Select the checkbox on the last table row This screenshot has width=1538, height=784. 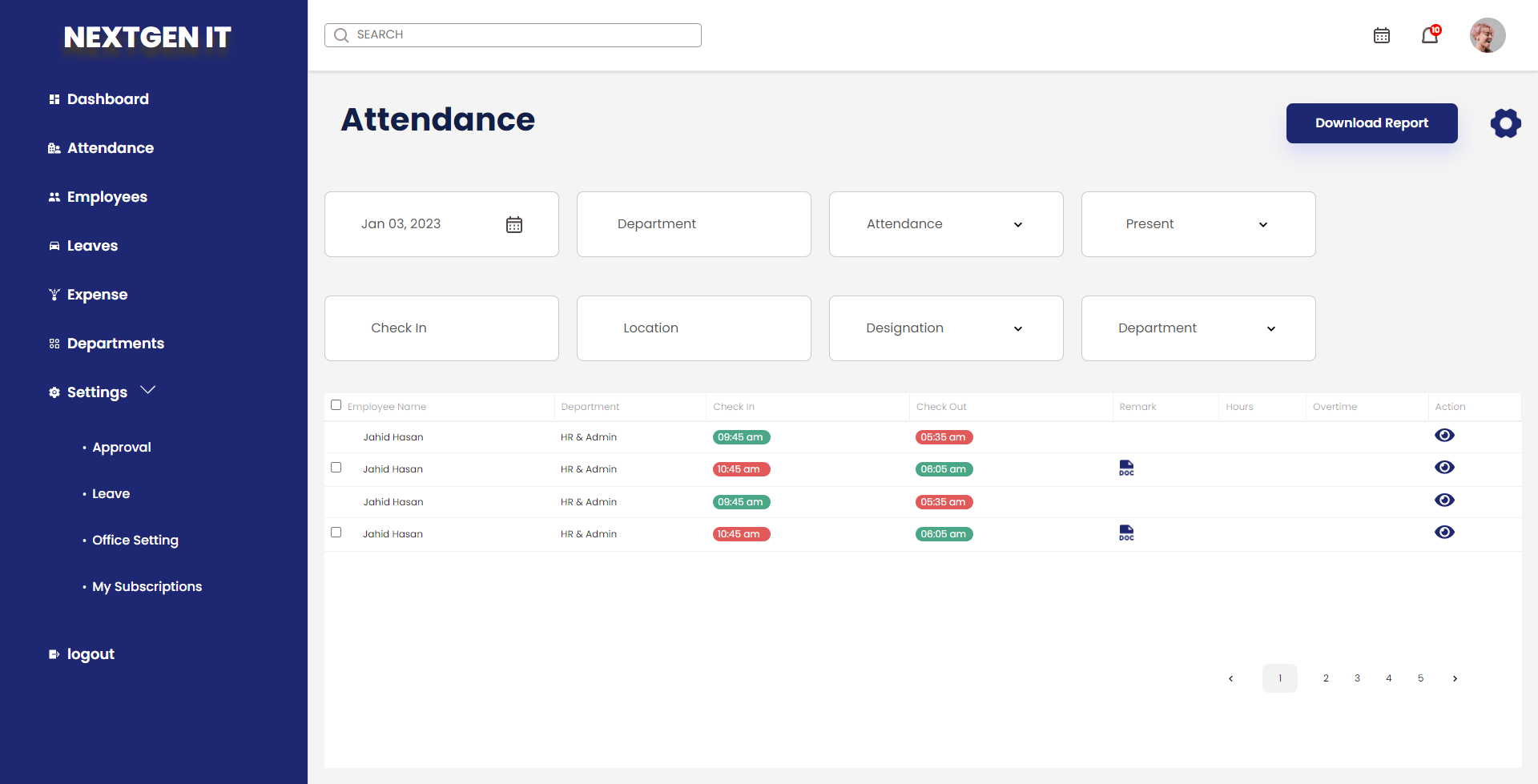pos(336,532)
